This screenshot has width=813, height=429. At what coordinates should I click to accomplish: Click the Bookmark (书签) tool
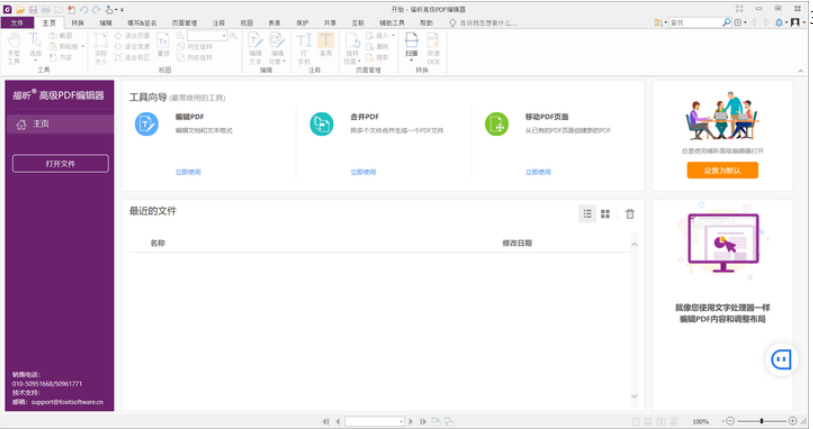click(61, 58)
